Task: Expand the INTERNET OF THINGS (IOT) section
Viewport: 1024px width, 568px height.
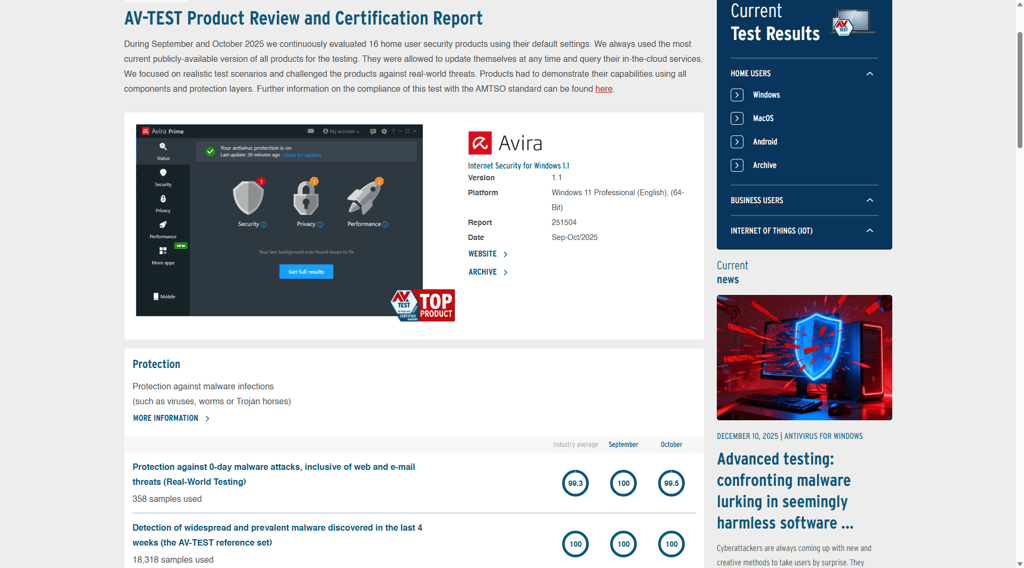Action: [x=869, y=230]
